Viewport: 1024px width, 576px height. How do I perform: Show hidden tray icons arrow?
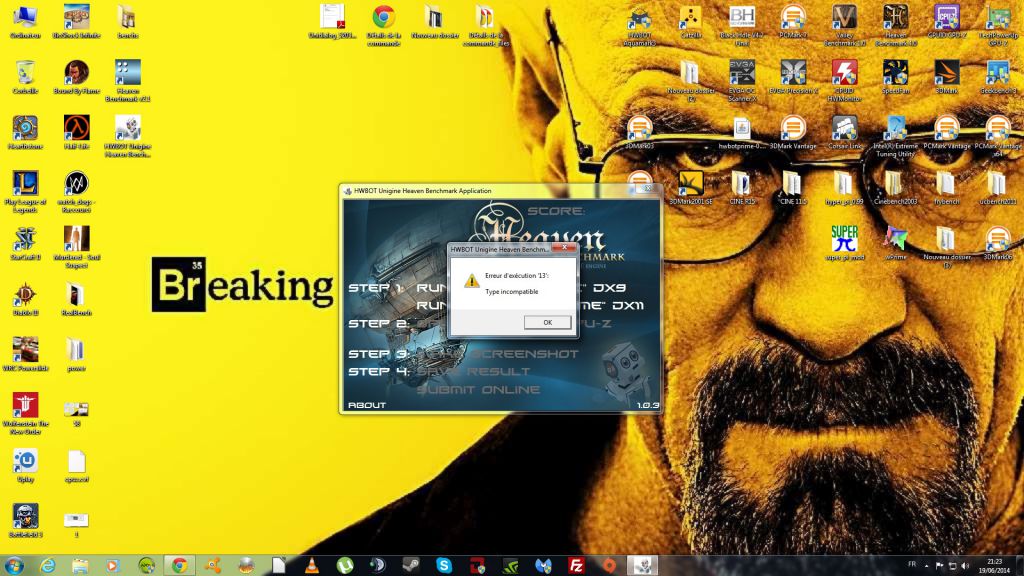(927, 566)
